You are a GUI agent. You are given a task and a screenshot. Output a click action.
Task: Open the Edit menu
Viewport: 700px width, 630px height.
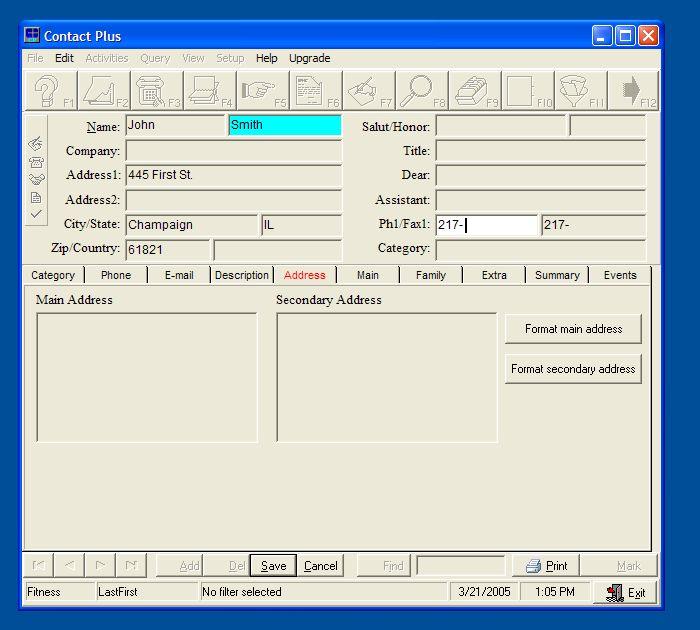64,58
